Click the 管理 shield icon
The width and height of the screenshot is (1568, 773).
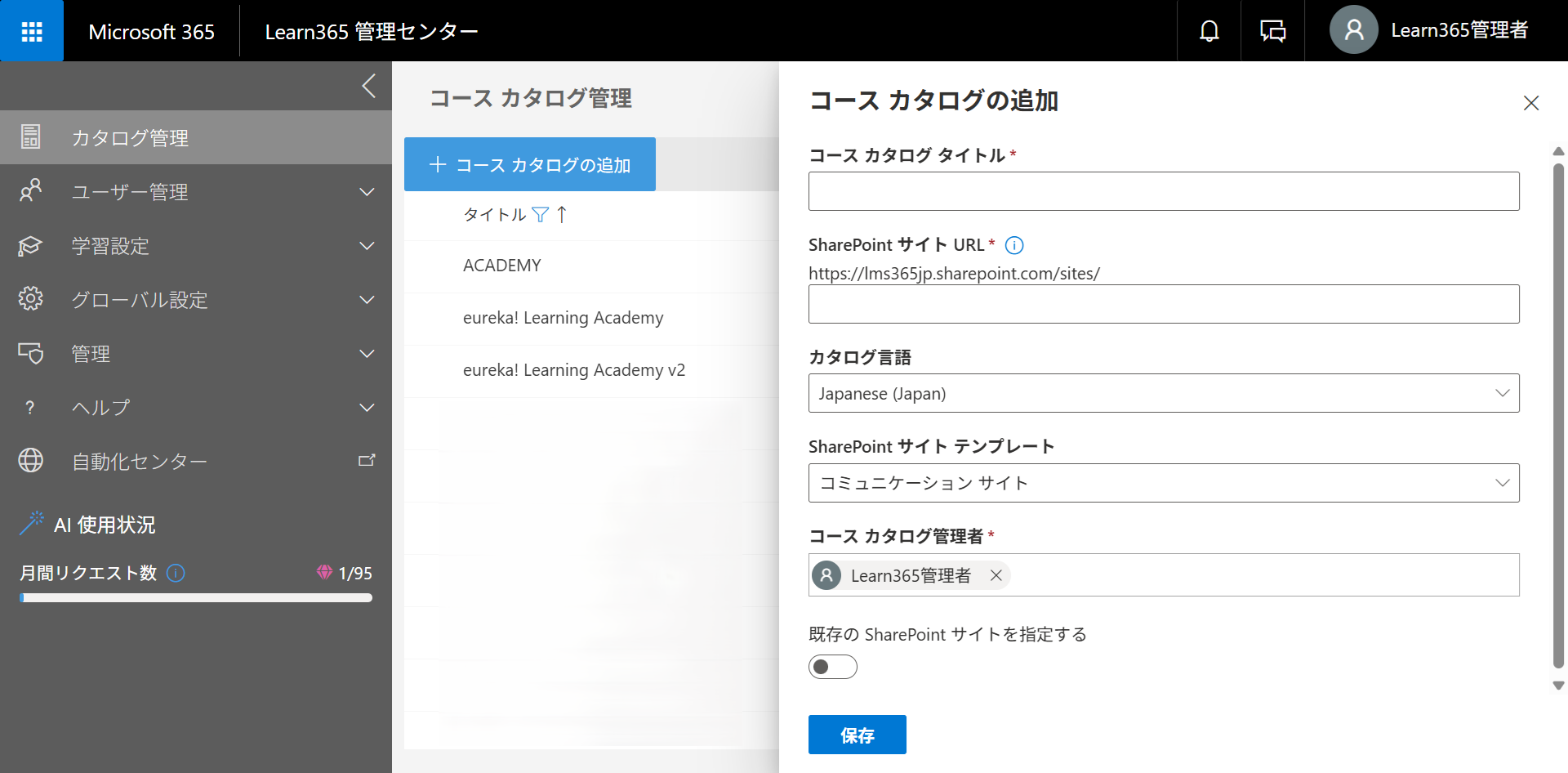tap(30, 353)
